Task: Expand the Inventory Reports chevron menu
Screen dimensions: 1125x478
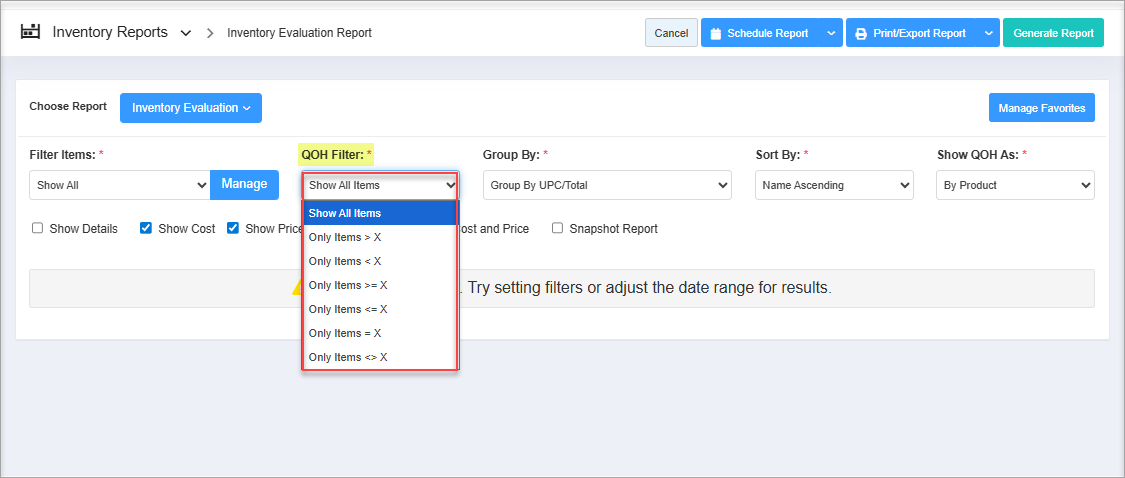Action: 185,33
